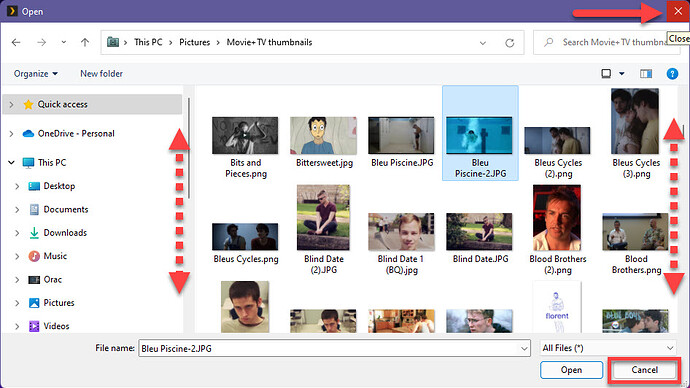
Task: Click the search magnifier icon
Action: point(549,42)
